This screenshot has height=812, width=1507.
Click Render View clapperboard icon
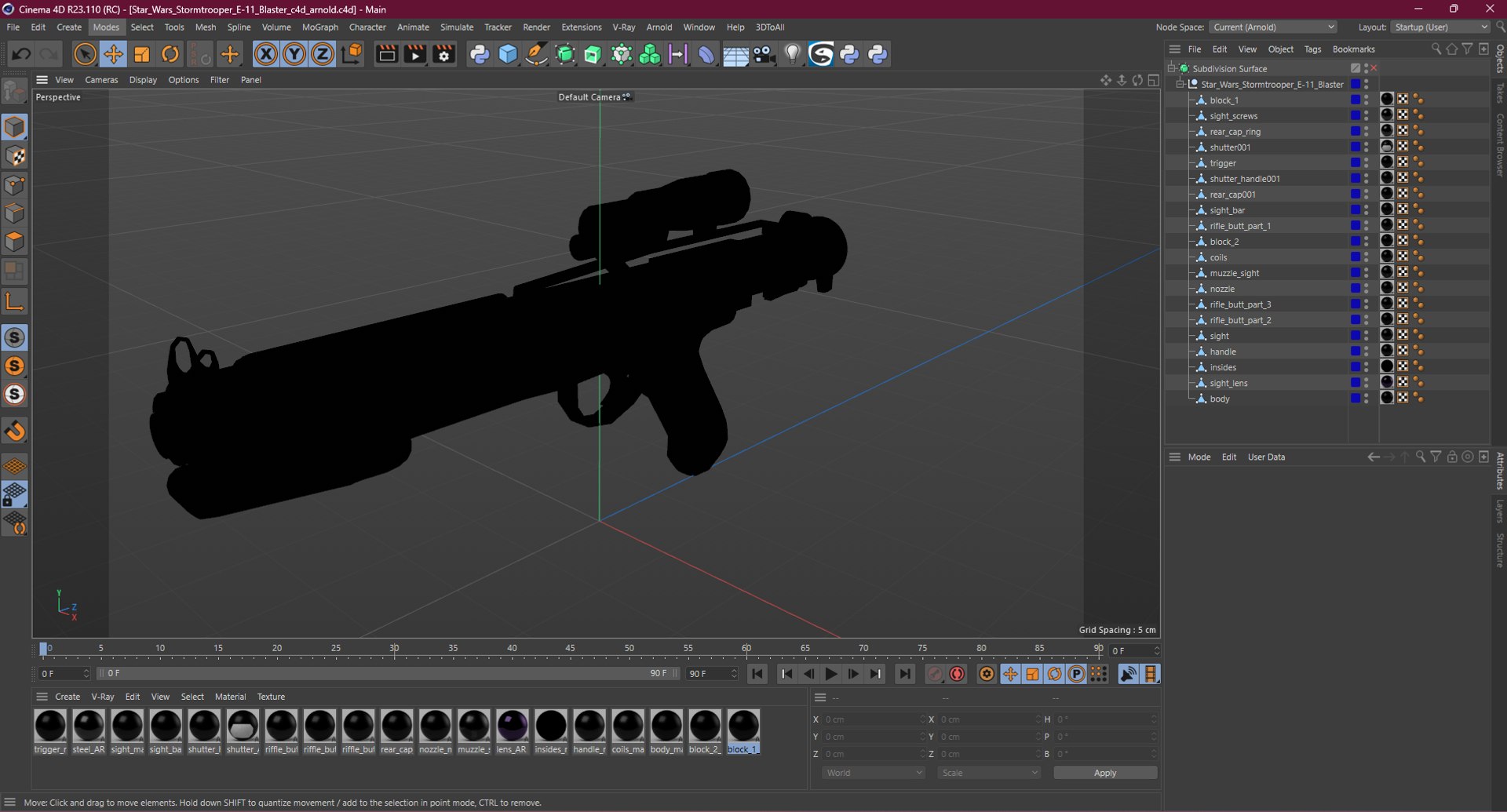(x=387, y=54)
